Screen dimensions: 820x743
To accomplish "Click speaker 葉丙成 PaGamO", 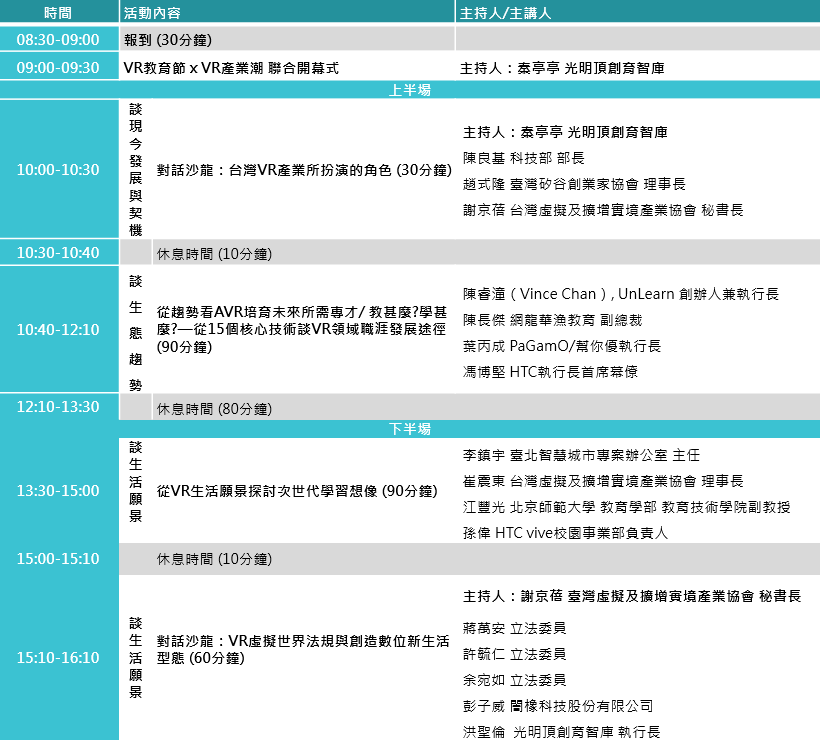I will pos(561,346).
